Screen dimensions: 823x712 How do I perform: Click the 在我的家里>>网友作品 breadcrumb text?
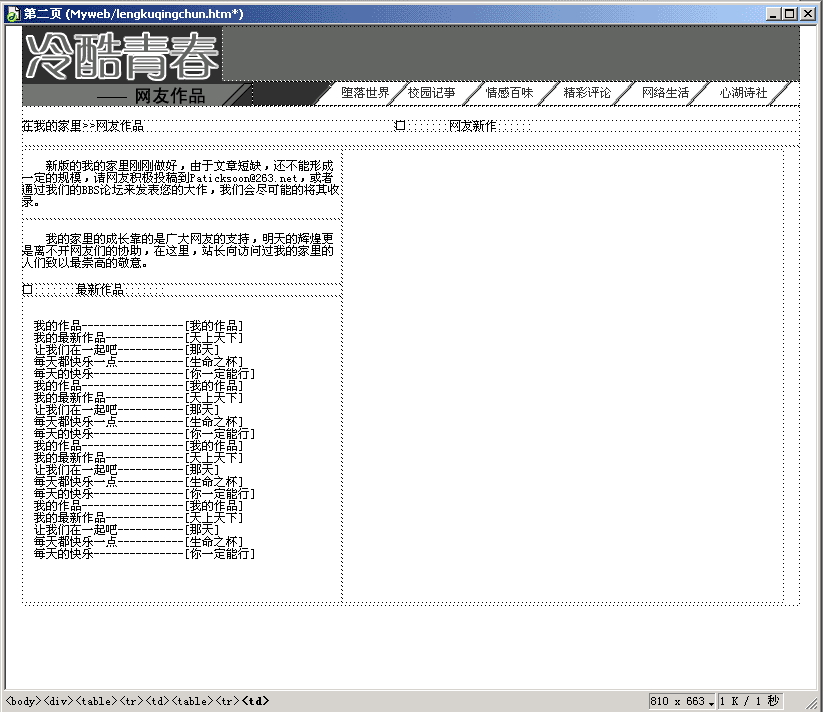[x=83, y=126]
